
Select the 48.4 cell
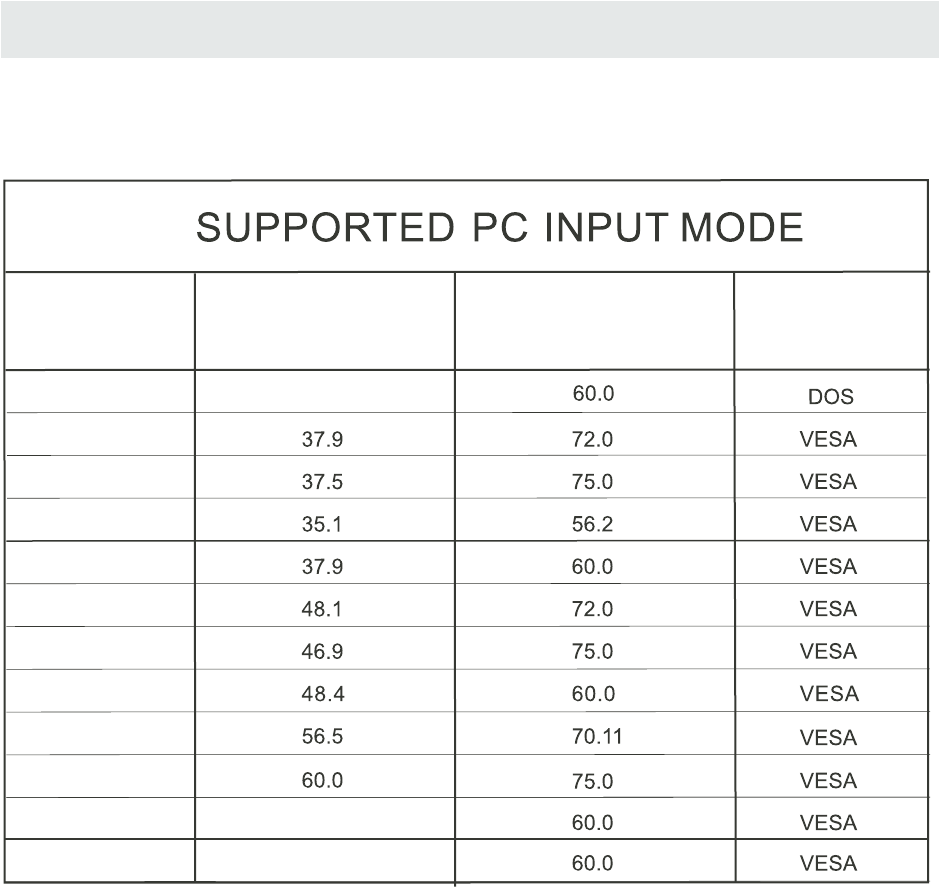tap(322, 694)
